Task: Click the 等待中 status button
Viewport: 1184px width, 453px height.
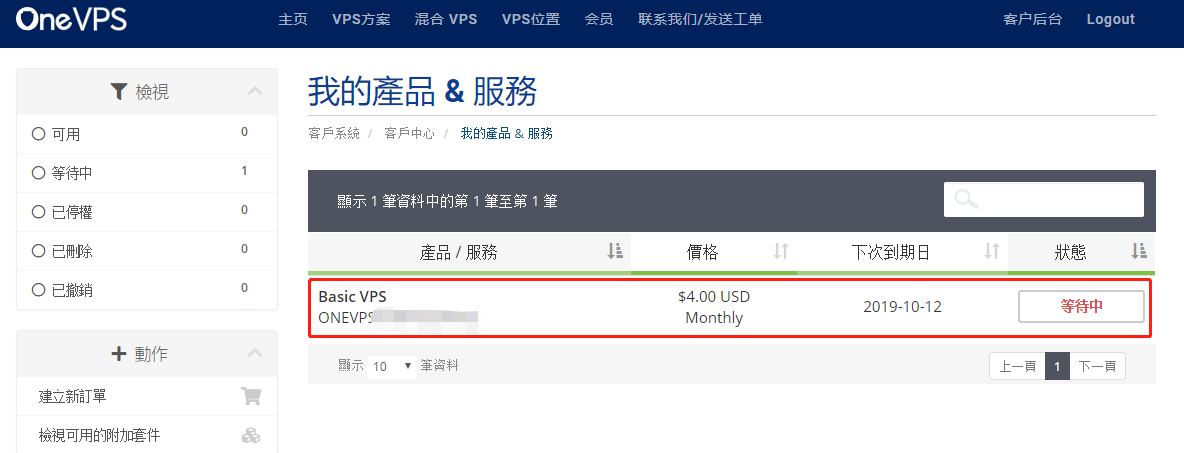Action: [x=1081, y=307]
